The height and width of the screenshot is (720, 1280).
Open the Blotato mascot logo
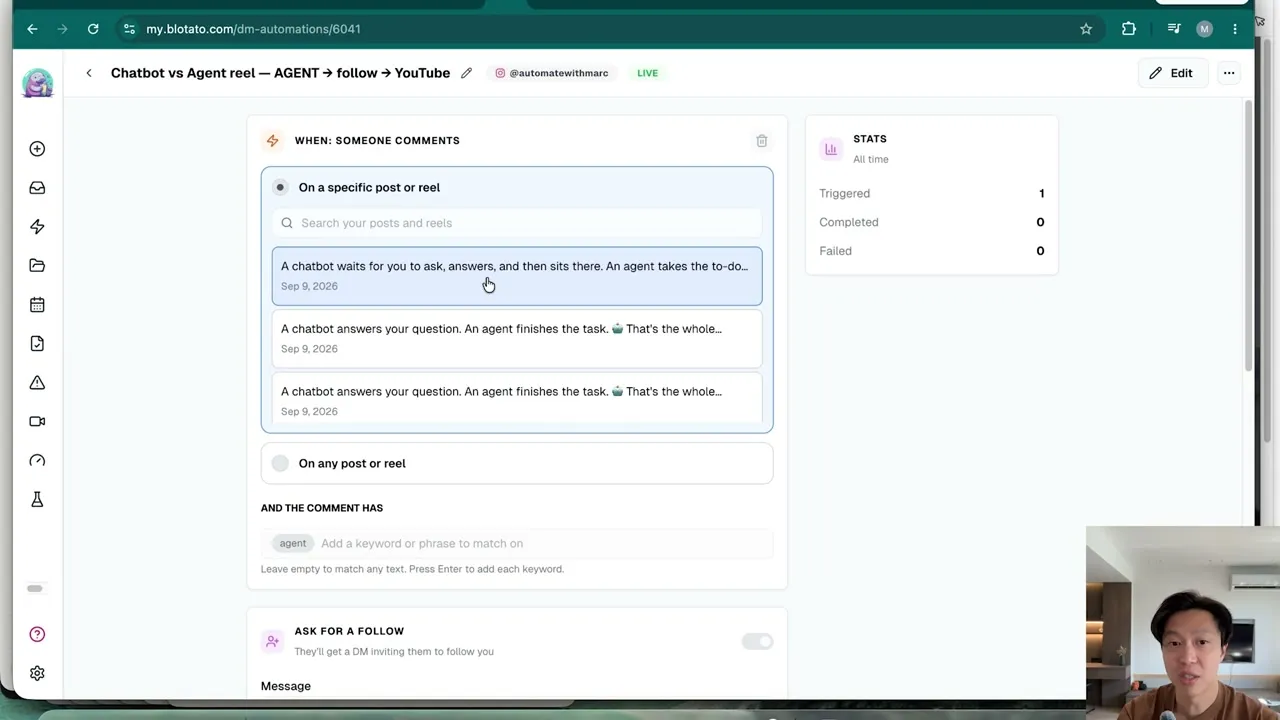(38, 83)
